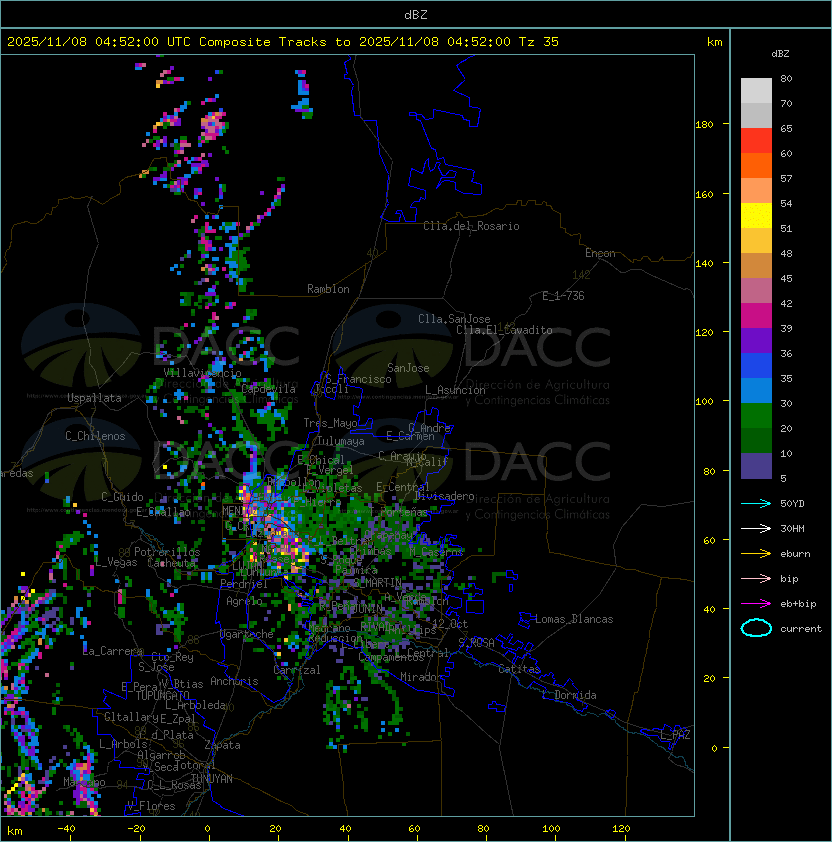This screenshot has width=832, height=842.
Task: Select the pale pink bip arrow symbol
Action: click(756, 578)
